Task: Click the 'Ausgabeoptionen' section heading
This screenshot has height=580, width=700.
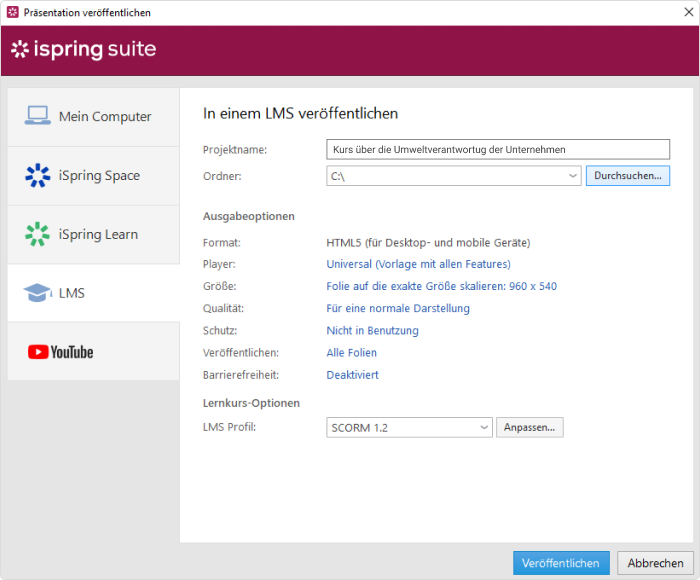Action: (x=249, y=216)
